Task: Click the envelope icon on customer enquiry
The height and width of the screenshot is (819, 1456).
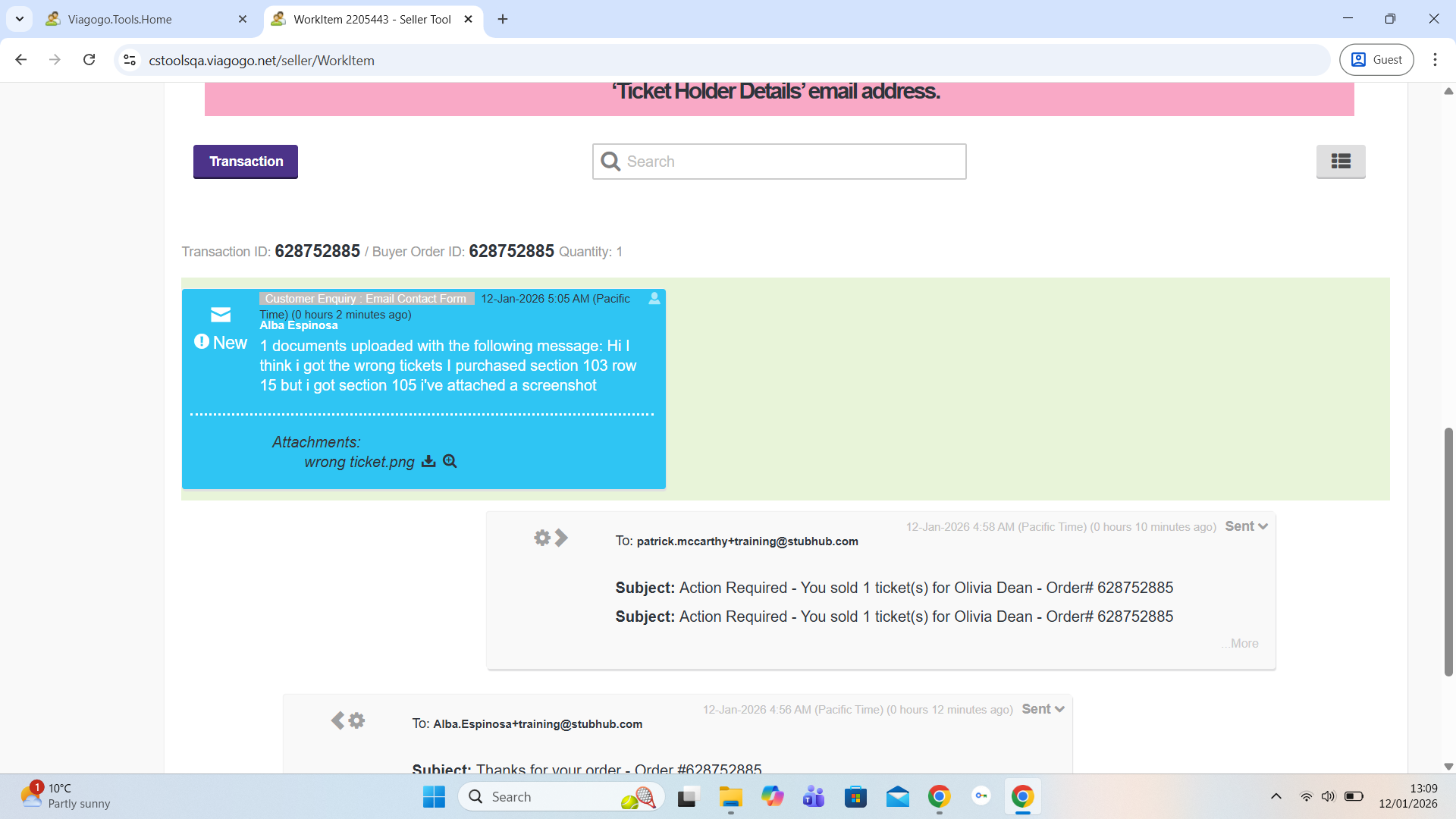Action: pos(221,315)
